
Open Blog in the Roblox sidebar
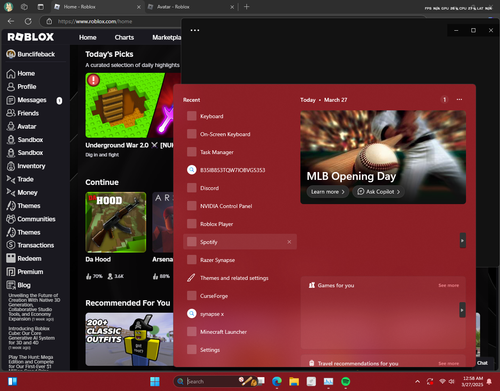(x=18, y=285)
